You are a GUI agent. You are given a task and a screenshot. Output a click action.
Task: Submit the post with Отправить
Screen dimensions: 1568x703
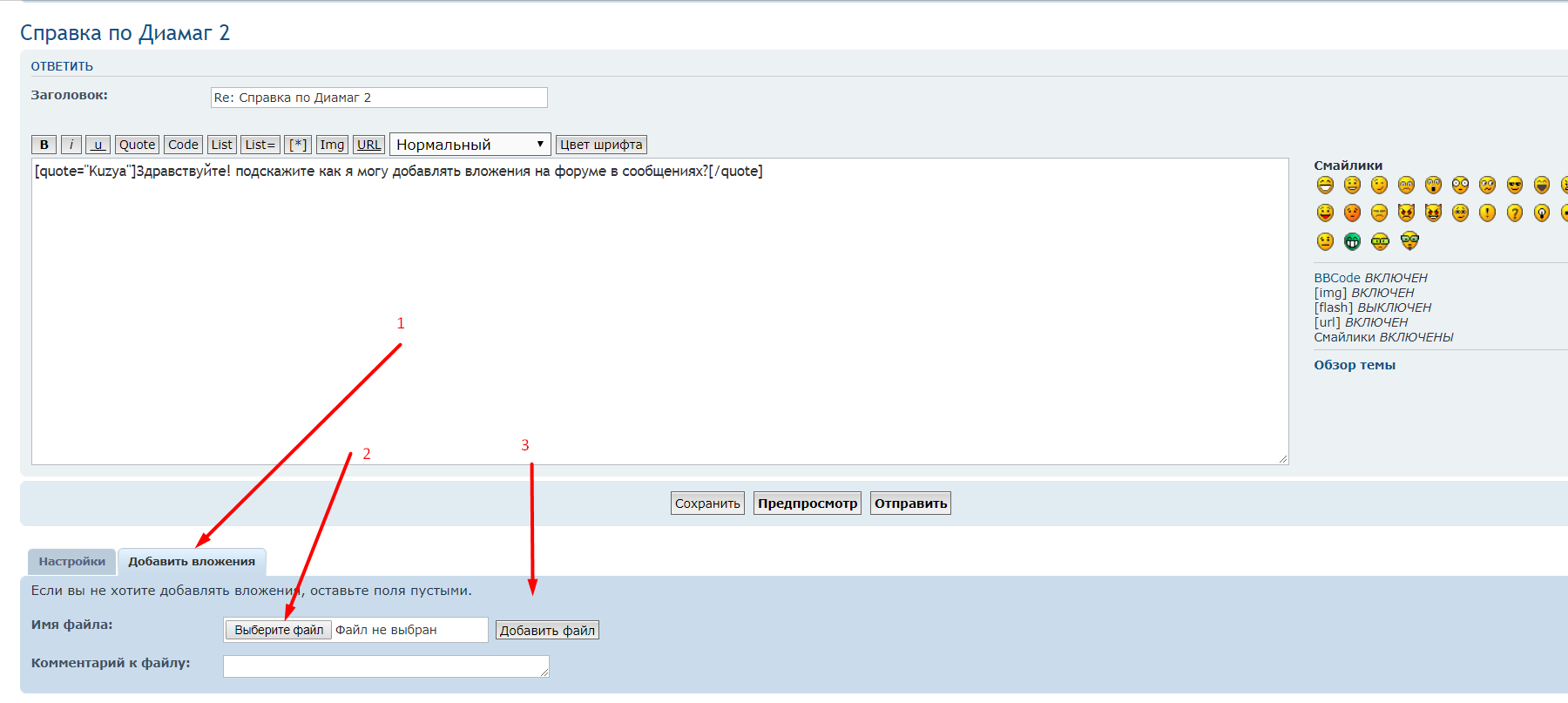pyautogui.click(x=910, y=504)
